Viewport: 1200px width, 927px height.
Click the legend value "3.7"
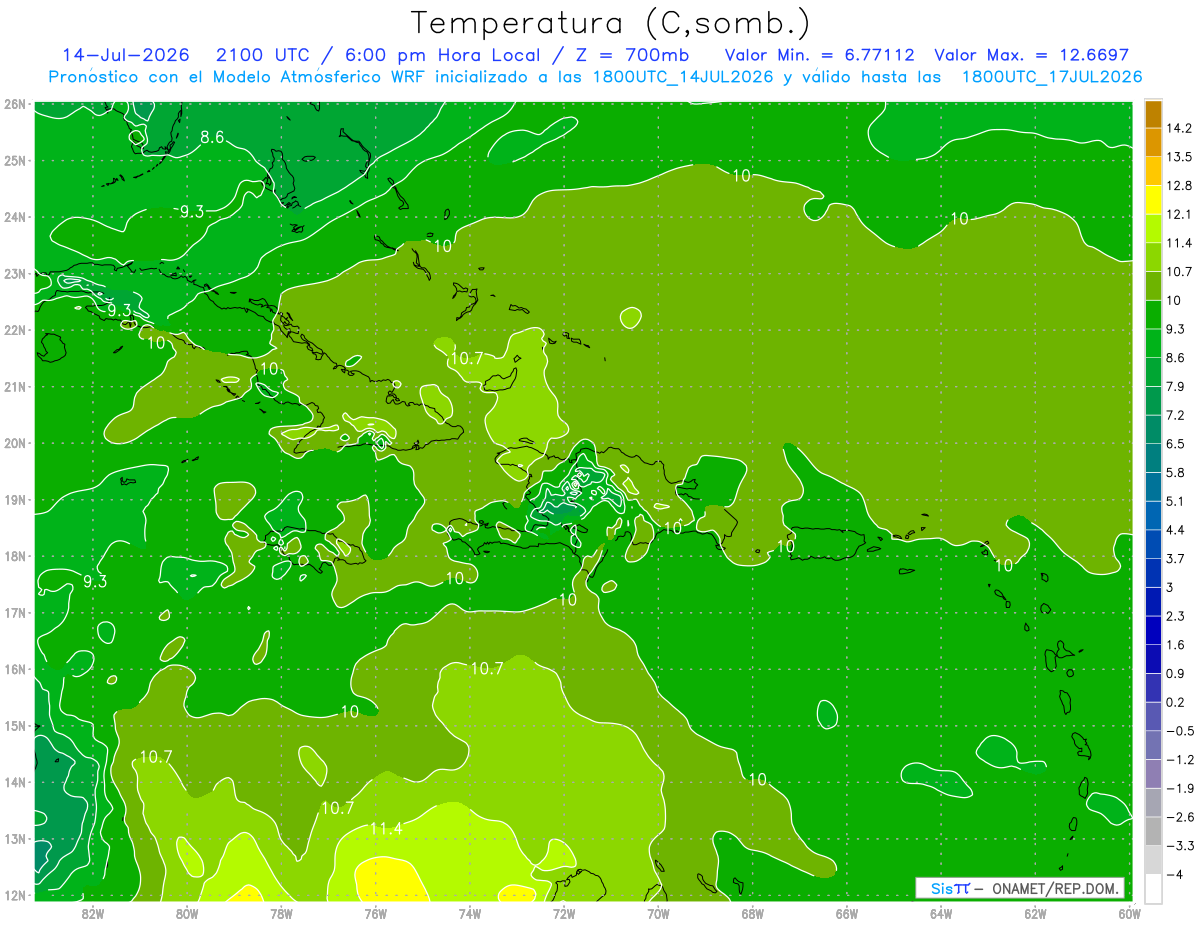tap(1176, 558)
